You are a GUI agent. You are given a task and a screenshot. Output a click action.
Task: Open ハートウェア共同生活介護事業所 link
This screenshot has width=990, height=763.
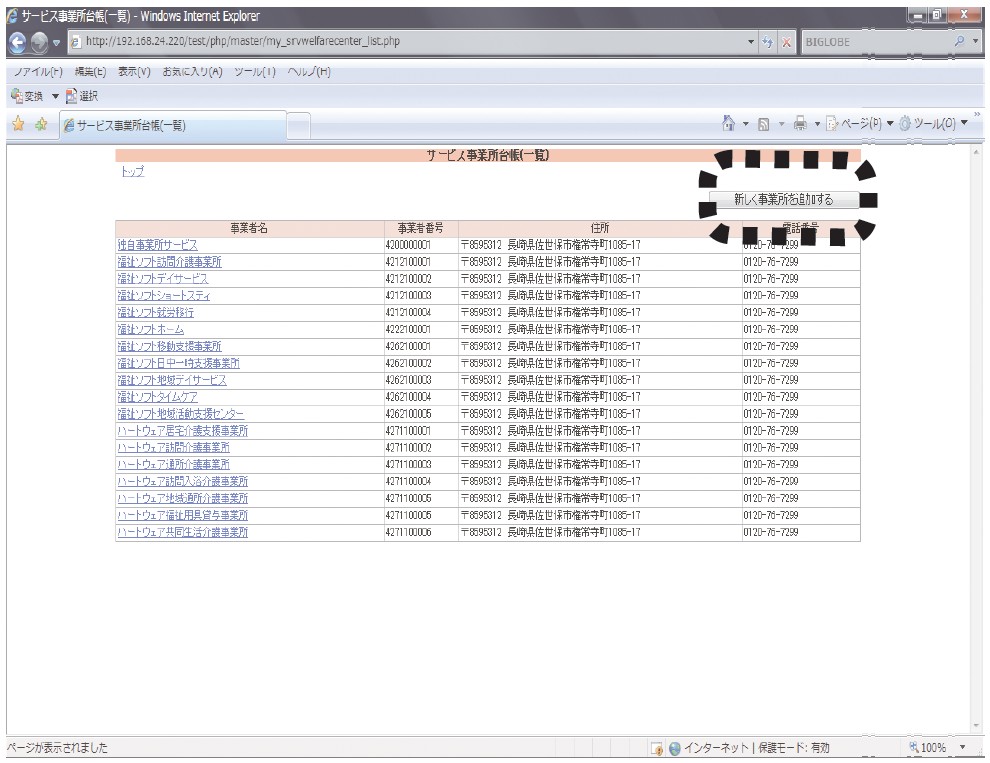[182, 532]
